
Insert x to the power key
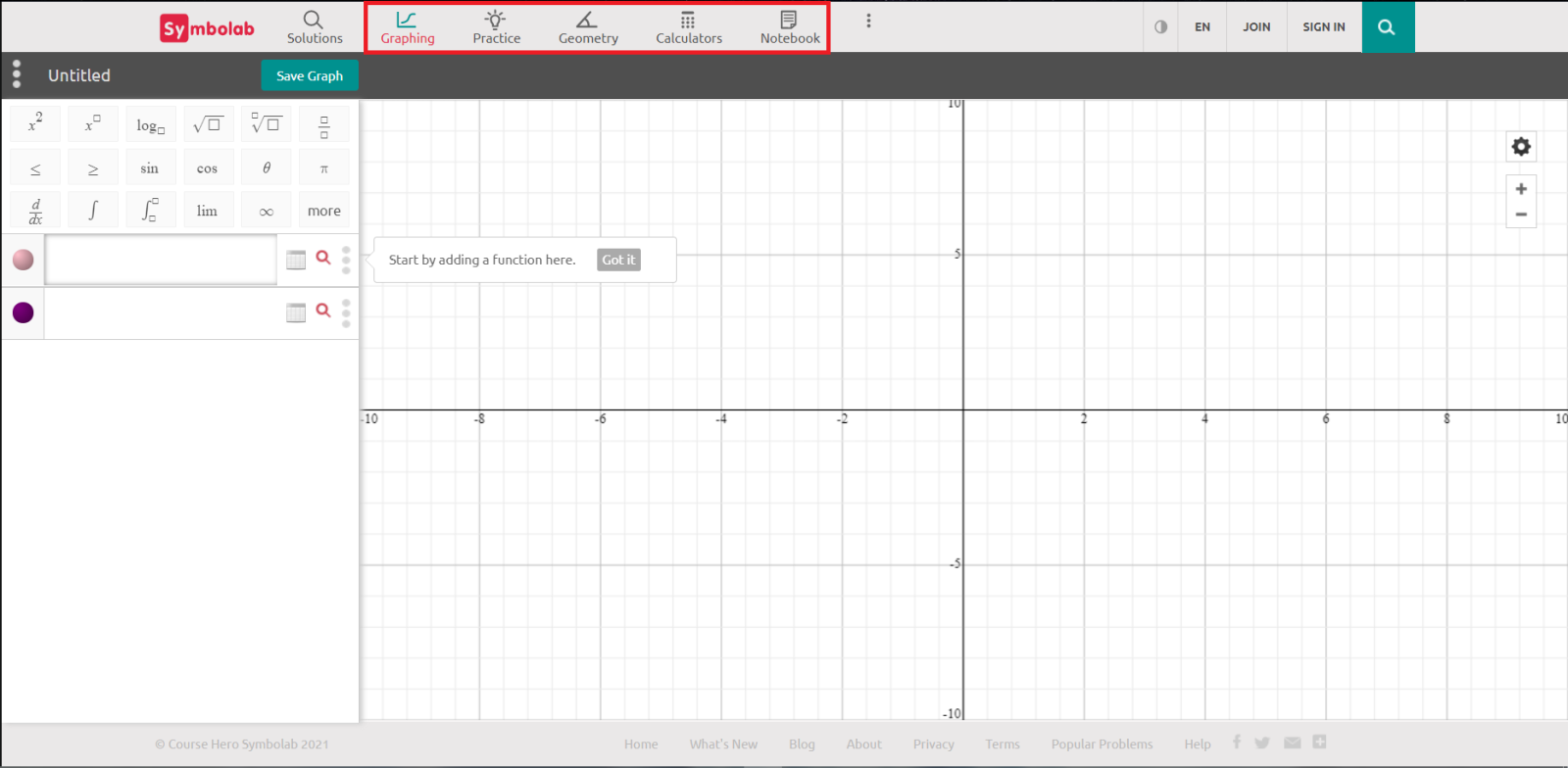93,124
